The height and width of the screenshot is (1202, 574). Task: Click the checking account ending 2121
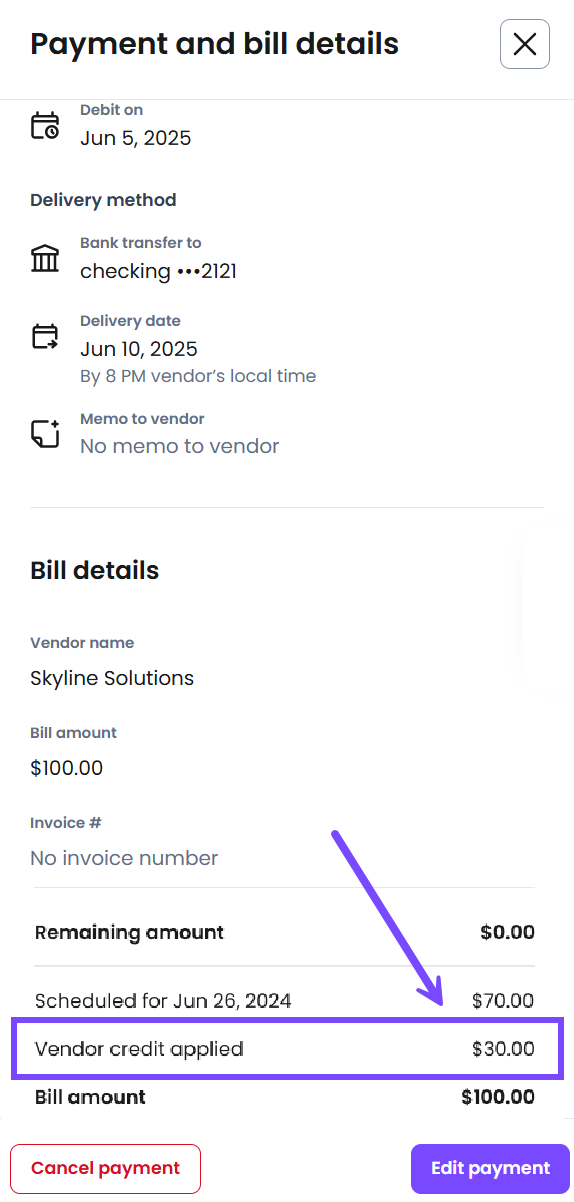coord(158,271)
